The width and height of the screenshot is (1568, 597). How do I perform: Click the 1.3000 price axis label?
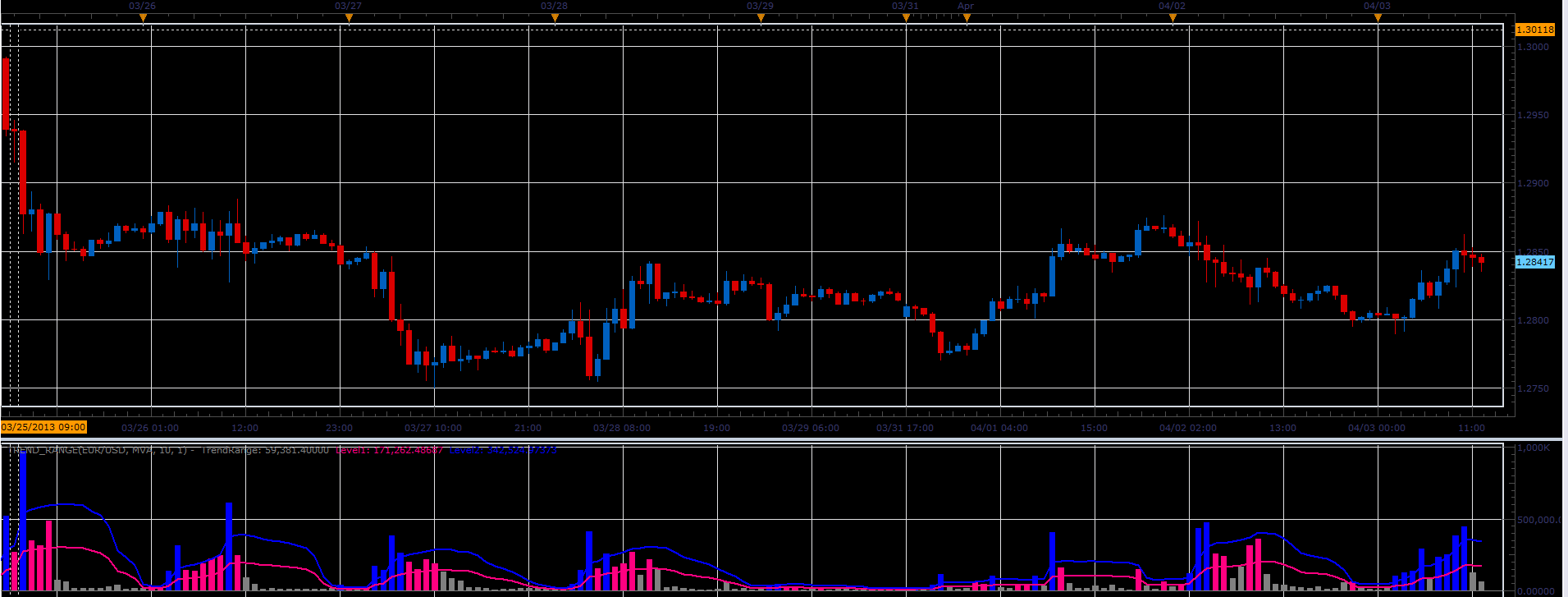pyautogui.click(x=1533, y=47)
